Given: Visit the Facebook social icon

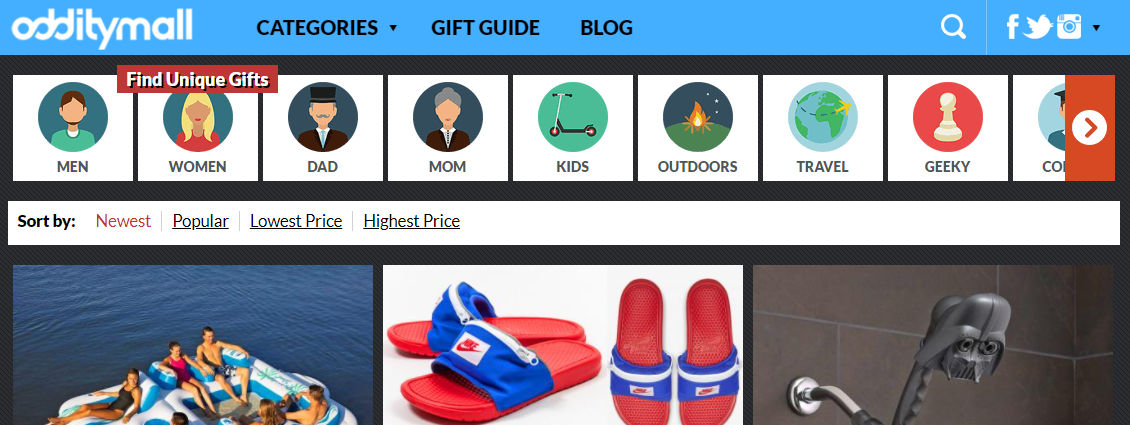Looking at the screenshot, I should [1013, 27].
